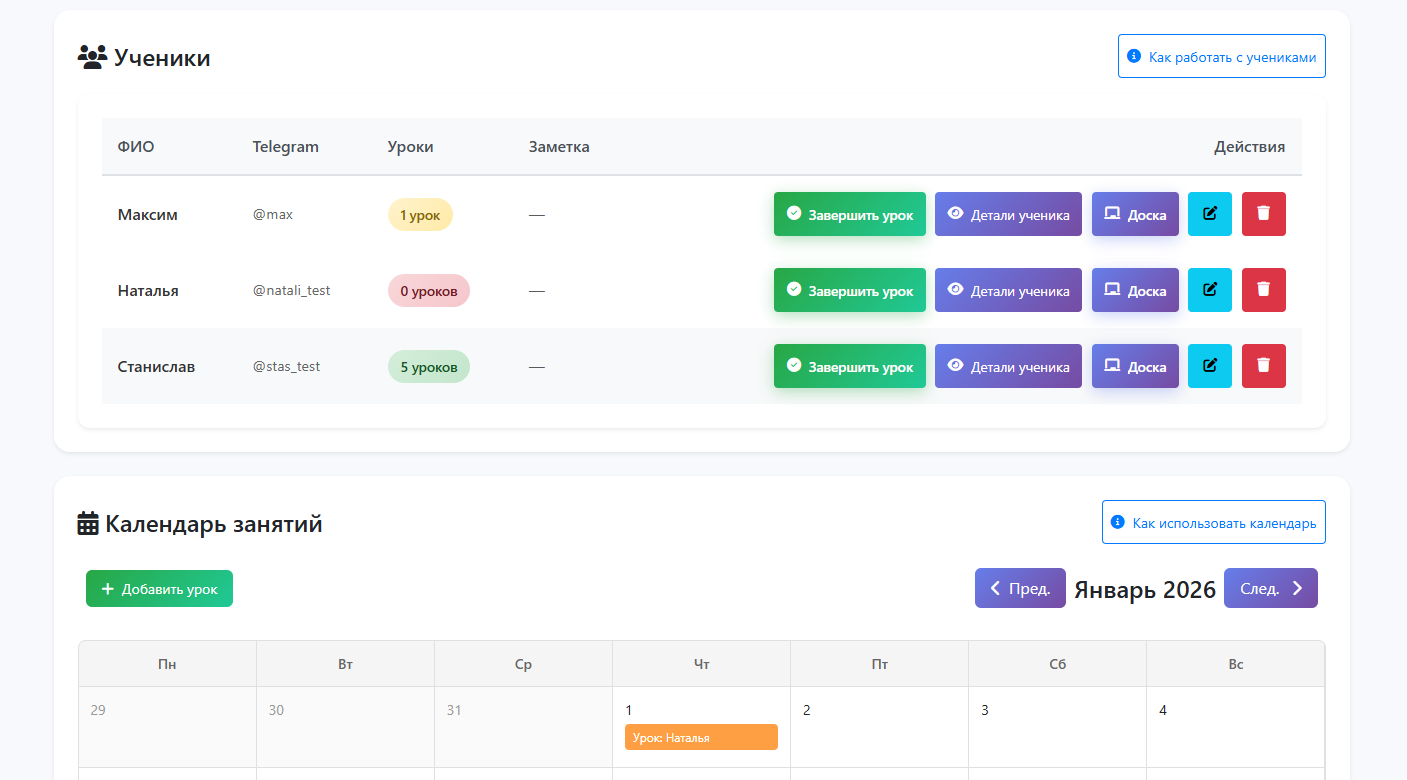Go to previous month with Пред.
1407x780 pixels.
[1019, 588]
